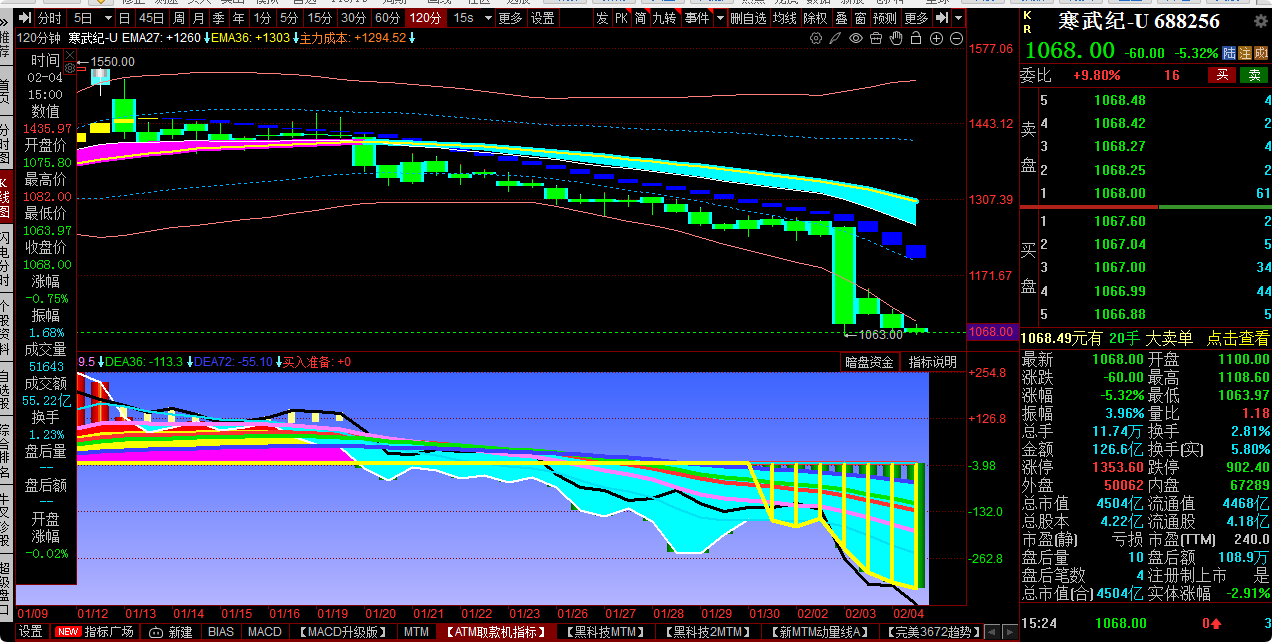Click the red 买 buy button
Screen dimensions: 1272x642
1221,75
